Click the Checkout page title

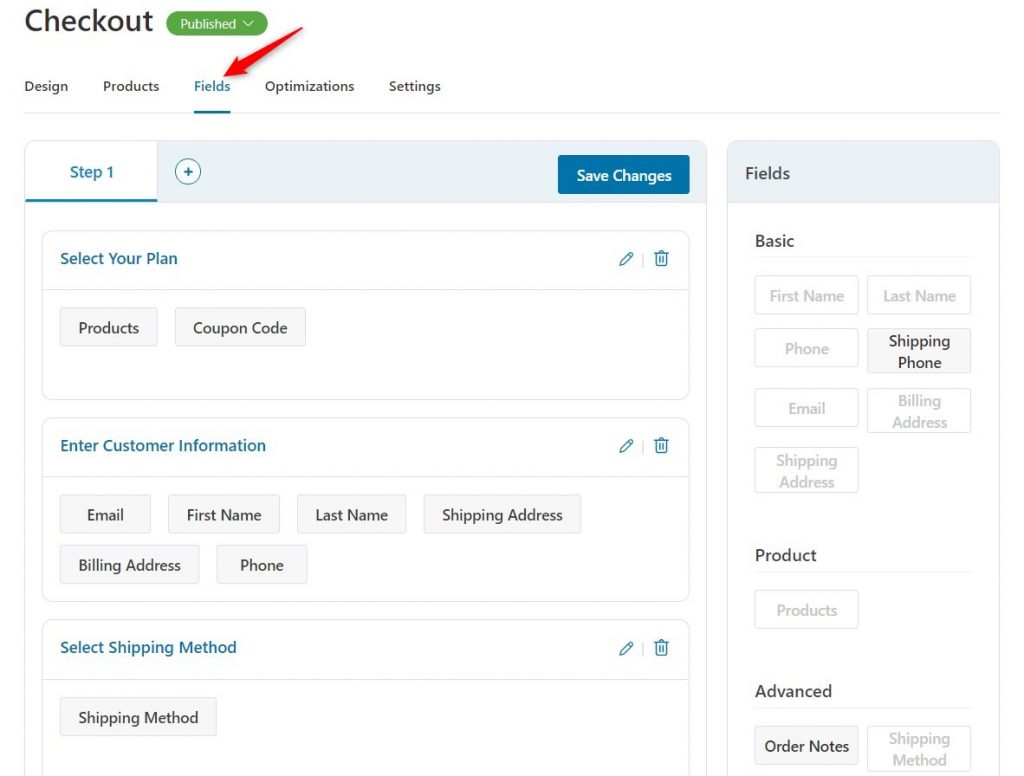pyautogui.click(x=89, y=21)
